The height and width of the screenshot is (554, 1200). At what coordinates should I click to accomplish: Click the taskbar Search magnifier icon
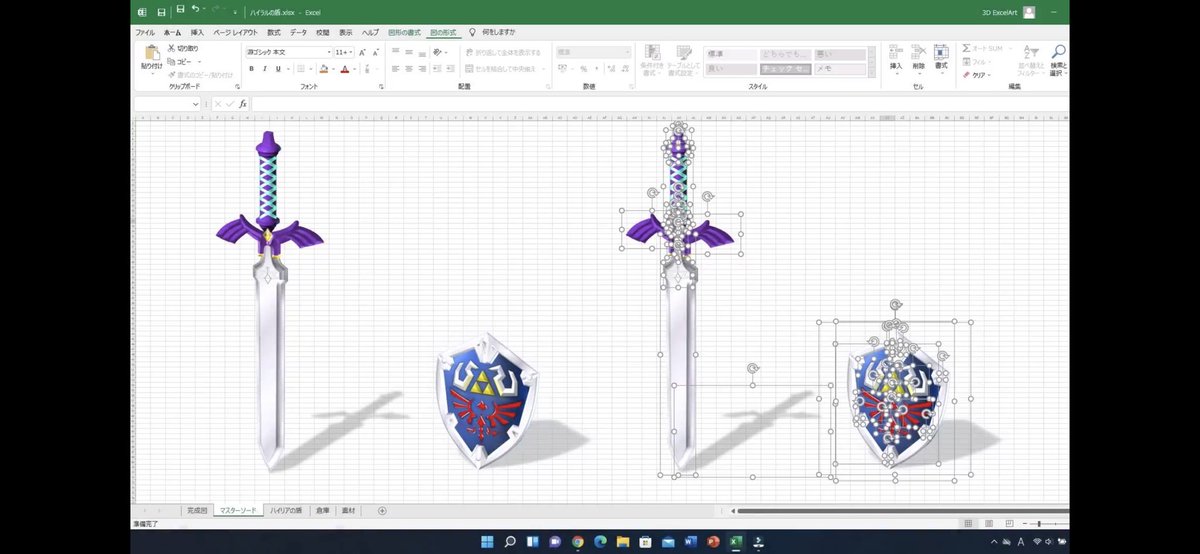pyautogui.click(x=510, y=542)
